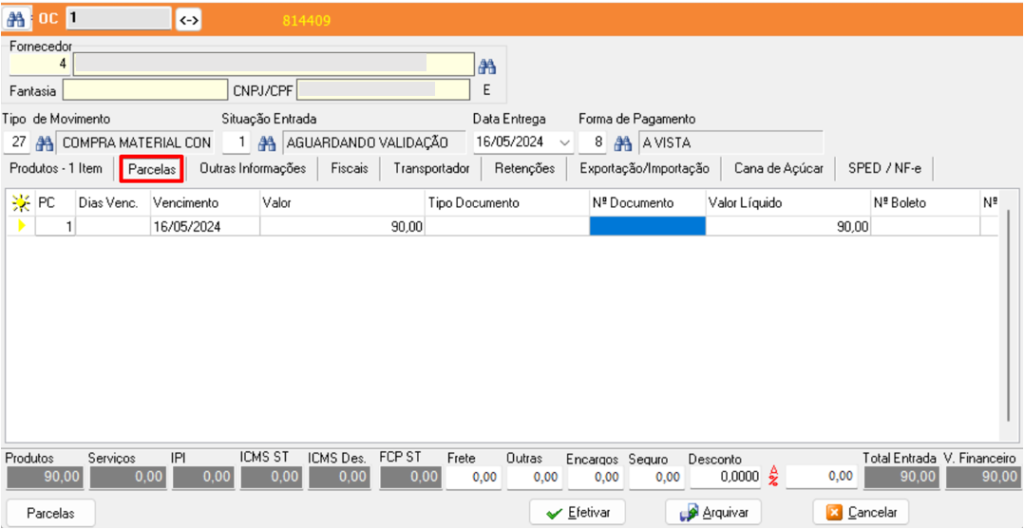1024x529 pixels.
Task: Switch to the Parcelas tab
Action: pos(152,169)
